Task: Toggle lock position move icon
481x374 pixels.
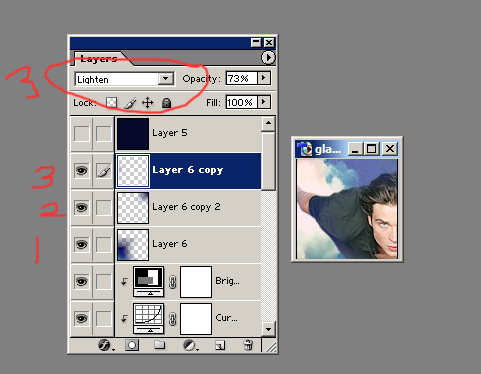Action: [147, 103]
